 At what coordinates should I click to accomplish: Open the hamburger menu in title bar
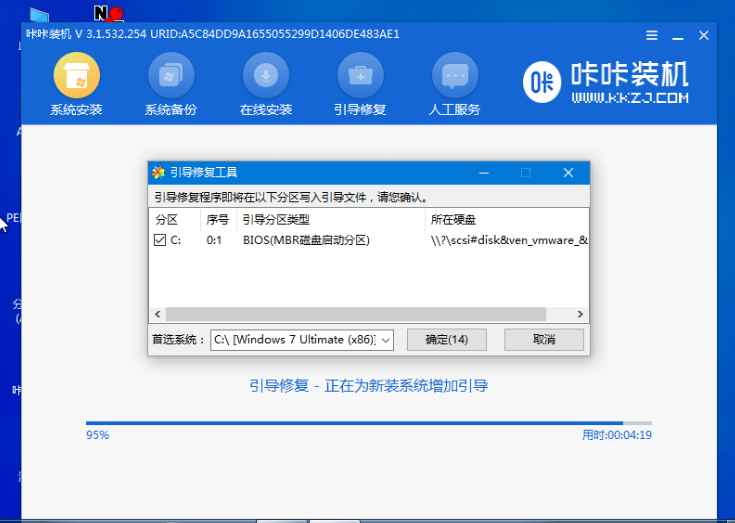(x=652, y=35)
